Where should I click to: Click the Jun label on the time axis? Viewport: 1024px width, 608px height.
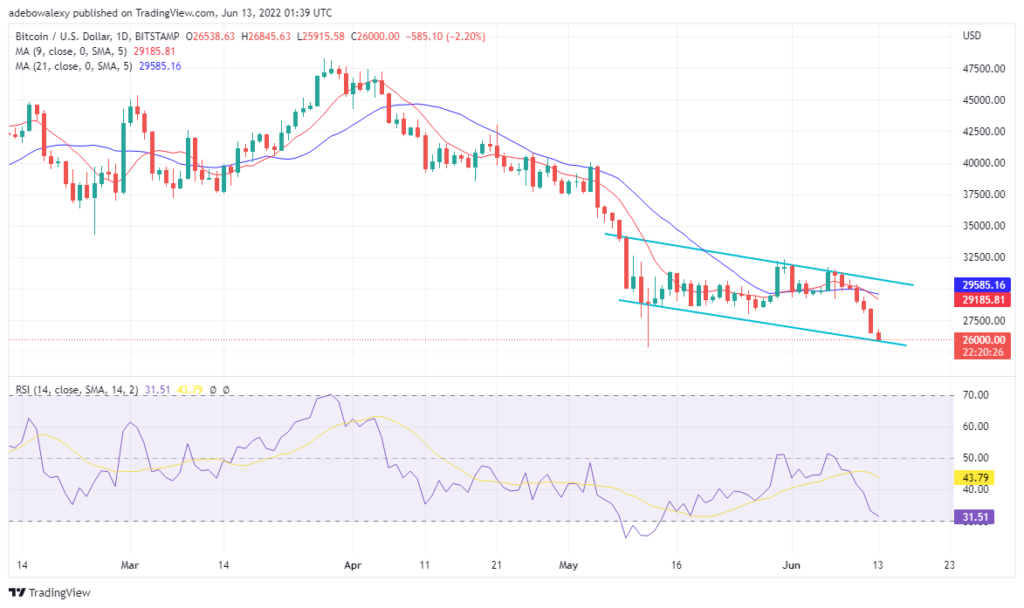pyautogui.click(x=791, y=565)
